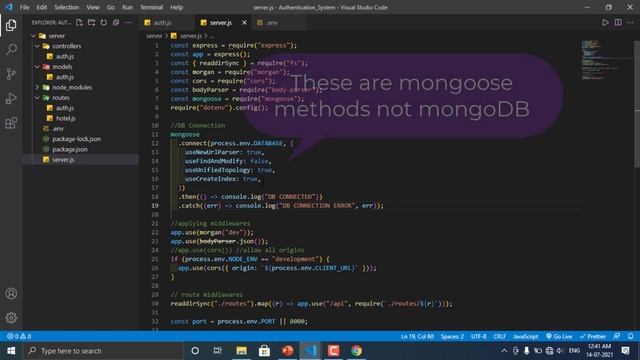640x360 pixels.
Task: Click server in the breadcrumb path
Action: (x=154, y=36)
